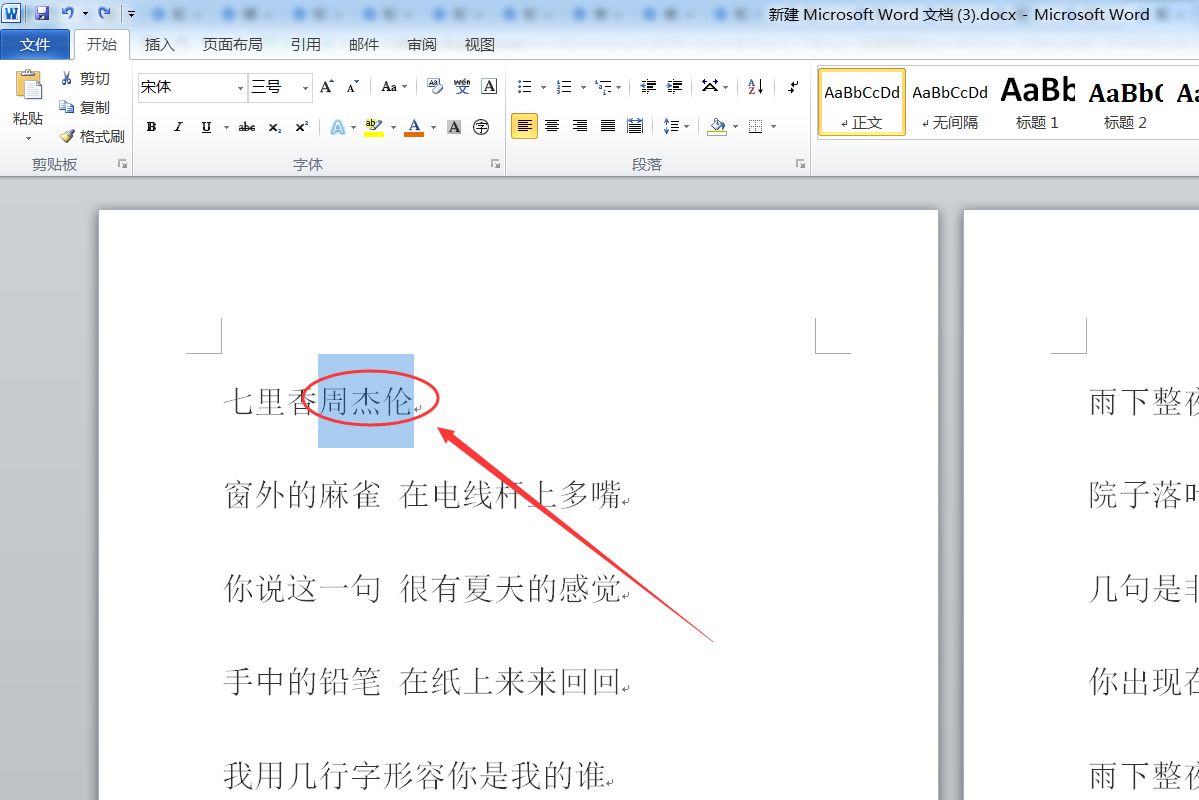Click the Numbering list icon
The image size is (1199, 800).
point(564,86)
